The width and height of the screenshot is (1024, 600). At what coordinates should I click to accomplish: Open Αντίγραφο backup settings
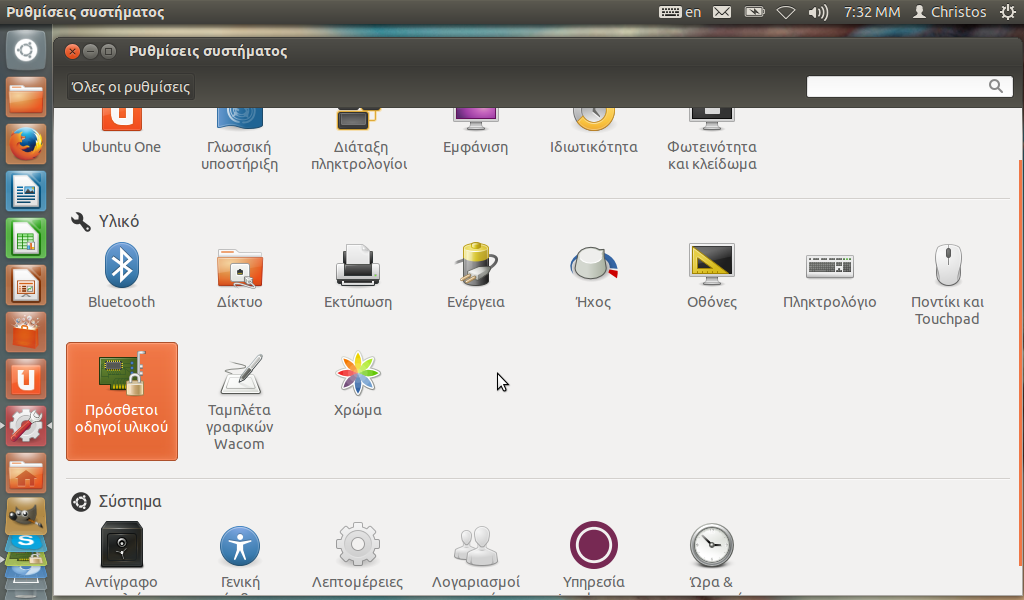(121, 556)
